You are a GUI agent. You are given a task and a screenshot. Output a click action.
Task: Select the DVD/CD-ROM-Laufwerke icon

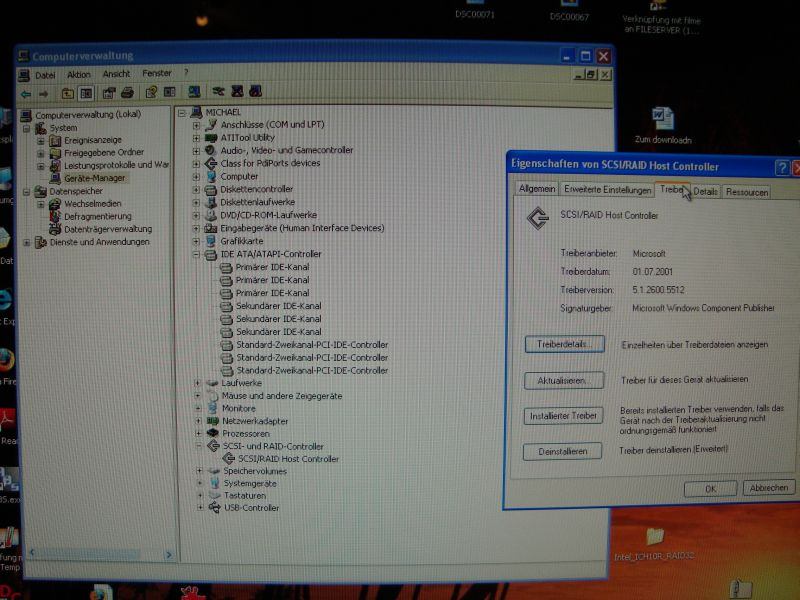(211, 215)
